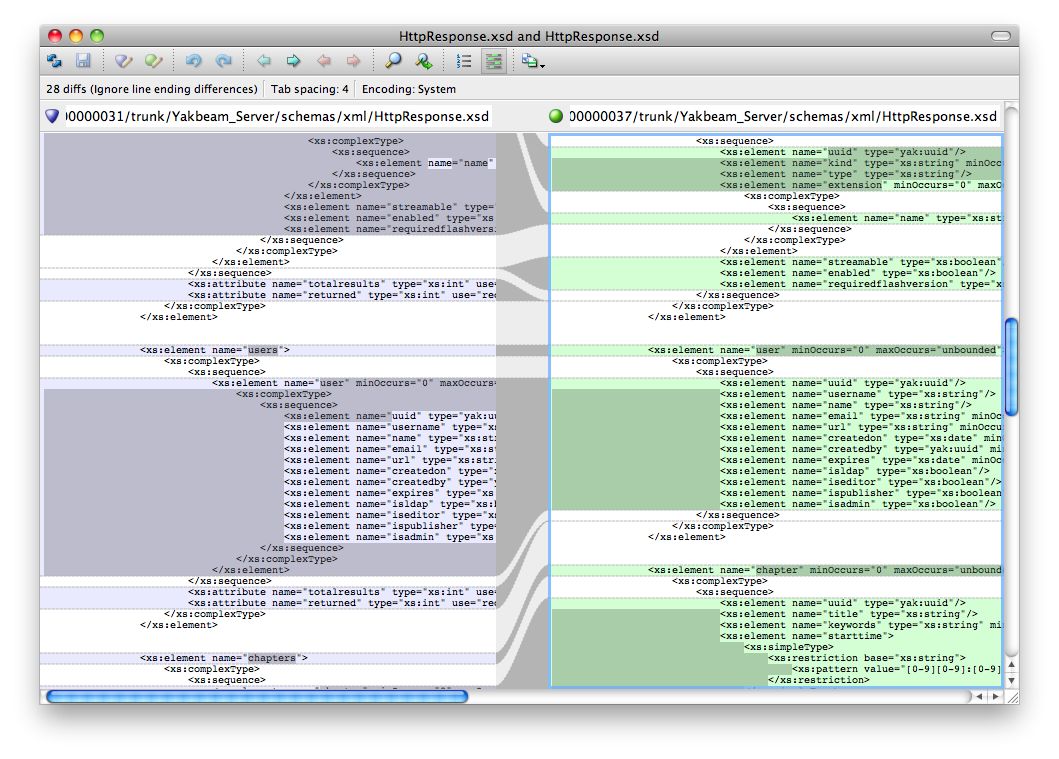This screenshot has height=759, width=1059.
Task: Click right pane line name="isldap"
Action: pos(854,471)
